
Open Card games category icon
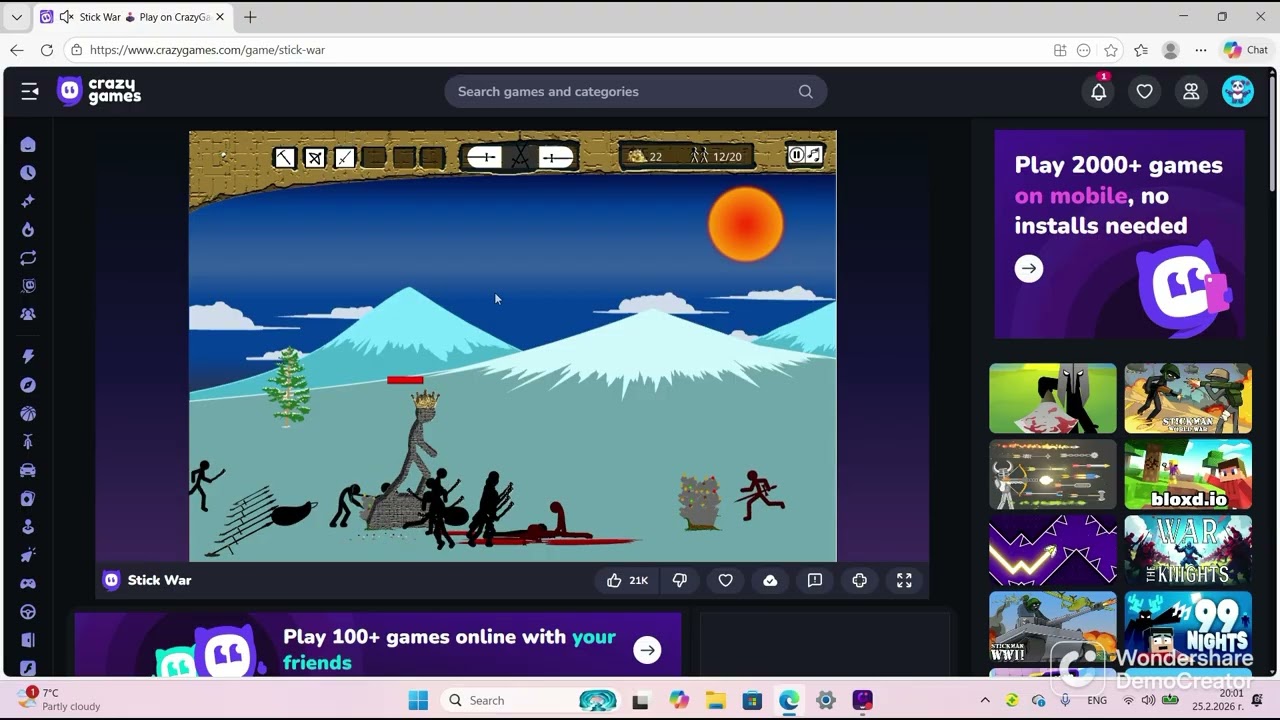pos(28,498)
